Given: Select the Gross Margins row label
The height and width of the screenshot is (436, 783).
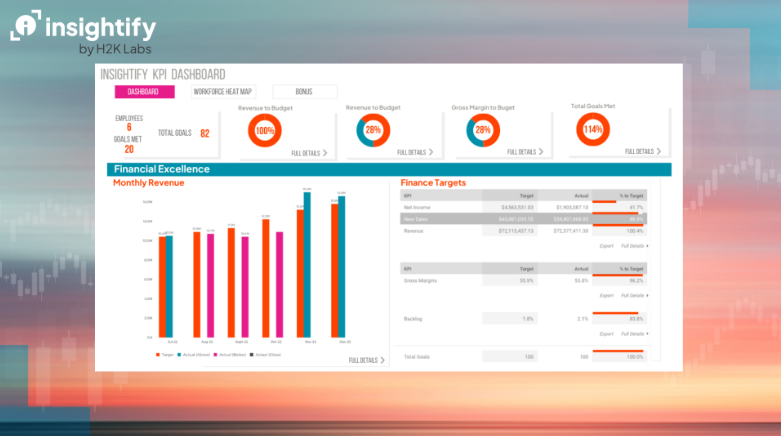Looking at the screenshot, I should tap(420, 281).
